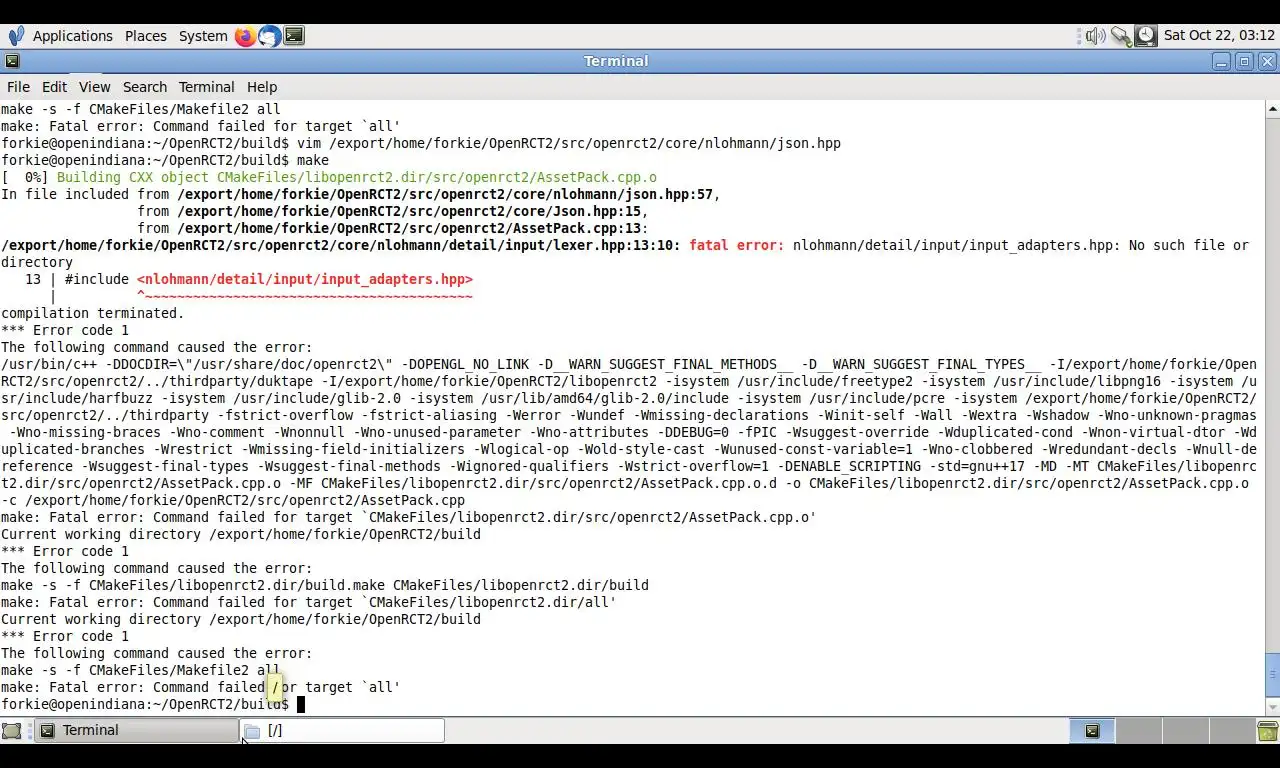Open a new terminal from the panel launcher

click(294, 36)
